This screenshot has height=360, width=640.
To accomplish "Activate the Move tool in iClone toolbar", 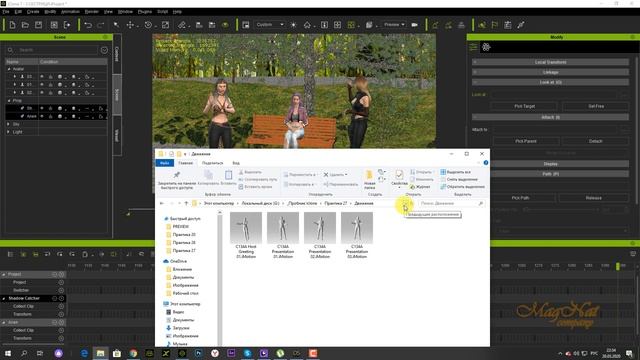I will point(130,25).
